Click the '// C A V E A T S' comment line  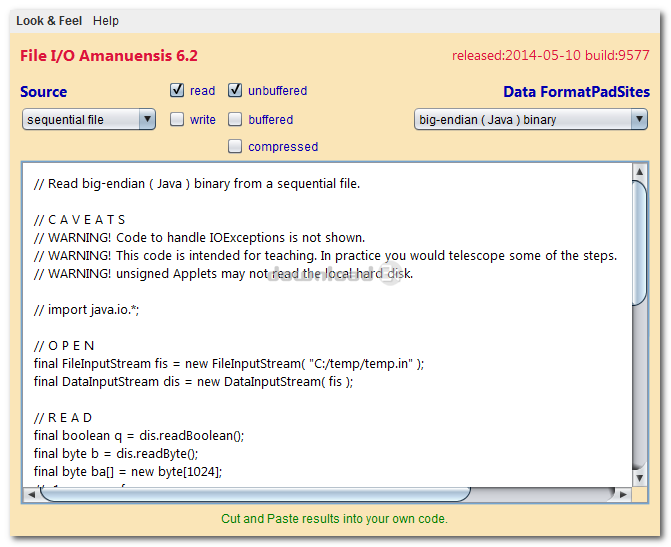tap(80, 220)
